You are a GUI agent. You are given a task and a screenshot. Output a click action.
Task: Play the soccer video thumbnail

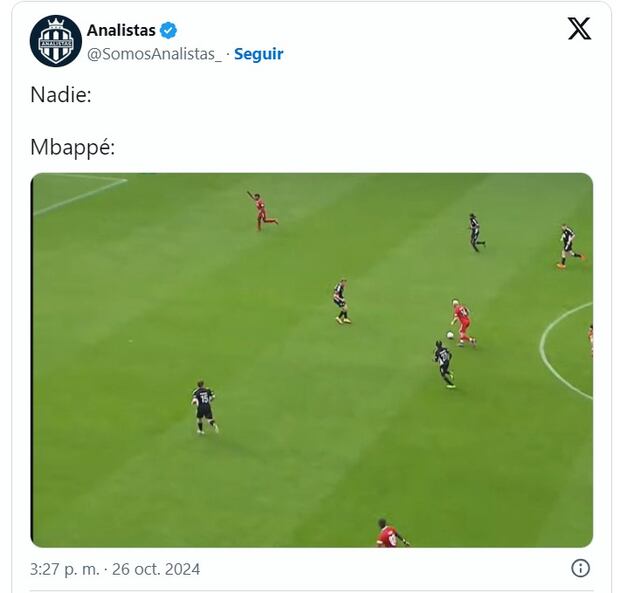click(312, 360)
